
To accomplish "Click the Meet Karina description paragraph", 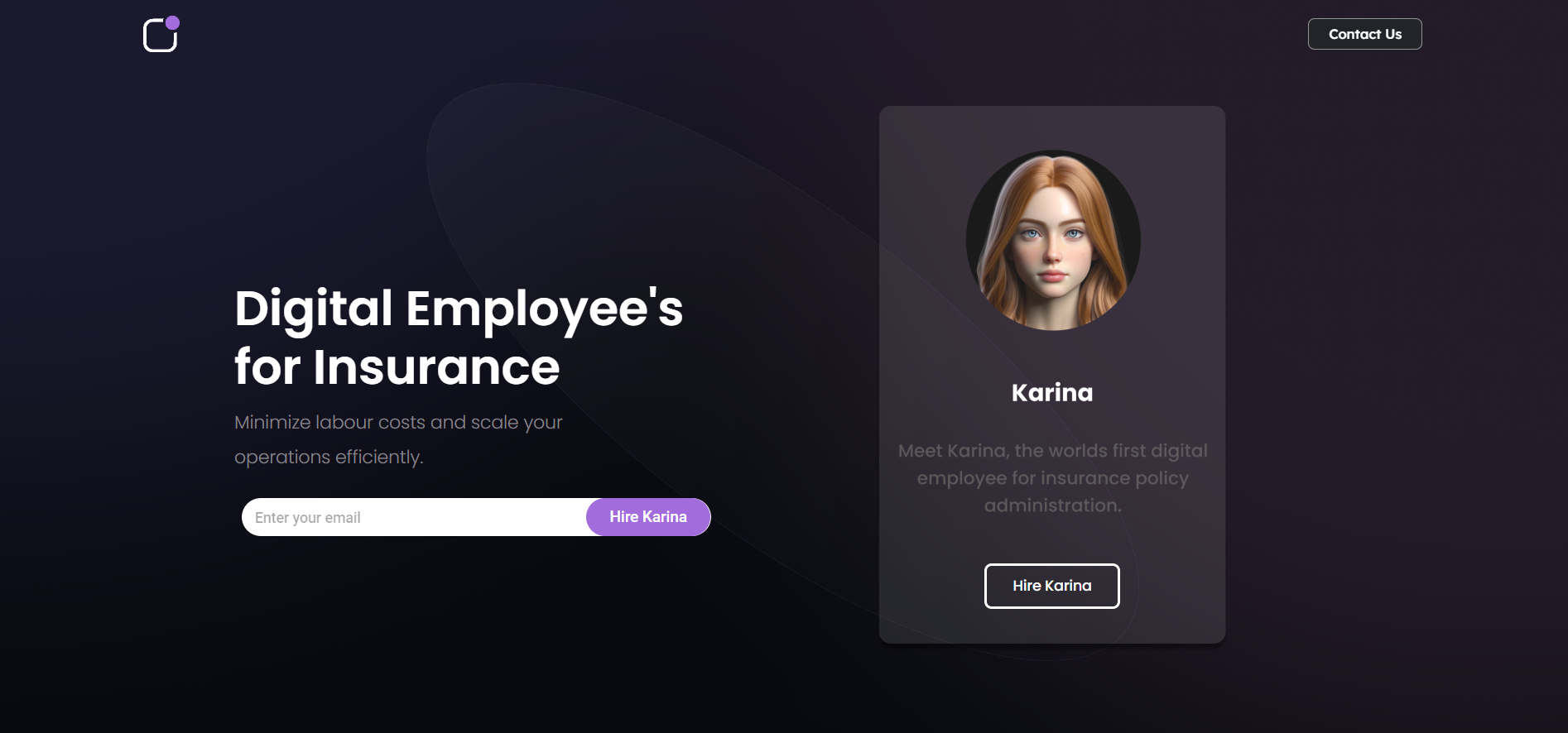I will click(1052, 477).
